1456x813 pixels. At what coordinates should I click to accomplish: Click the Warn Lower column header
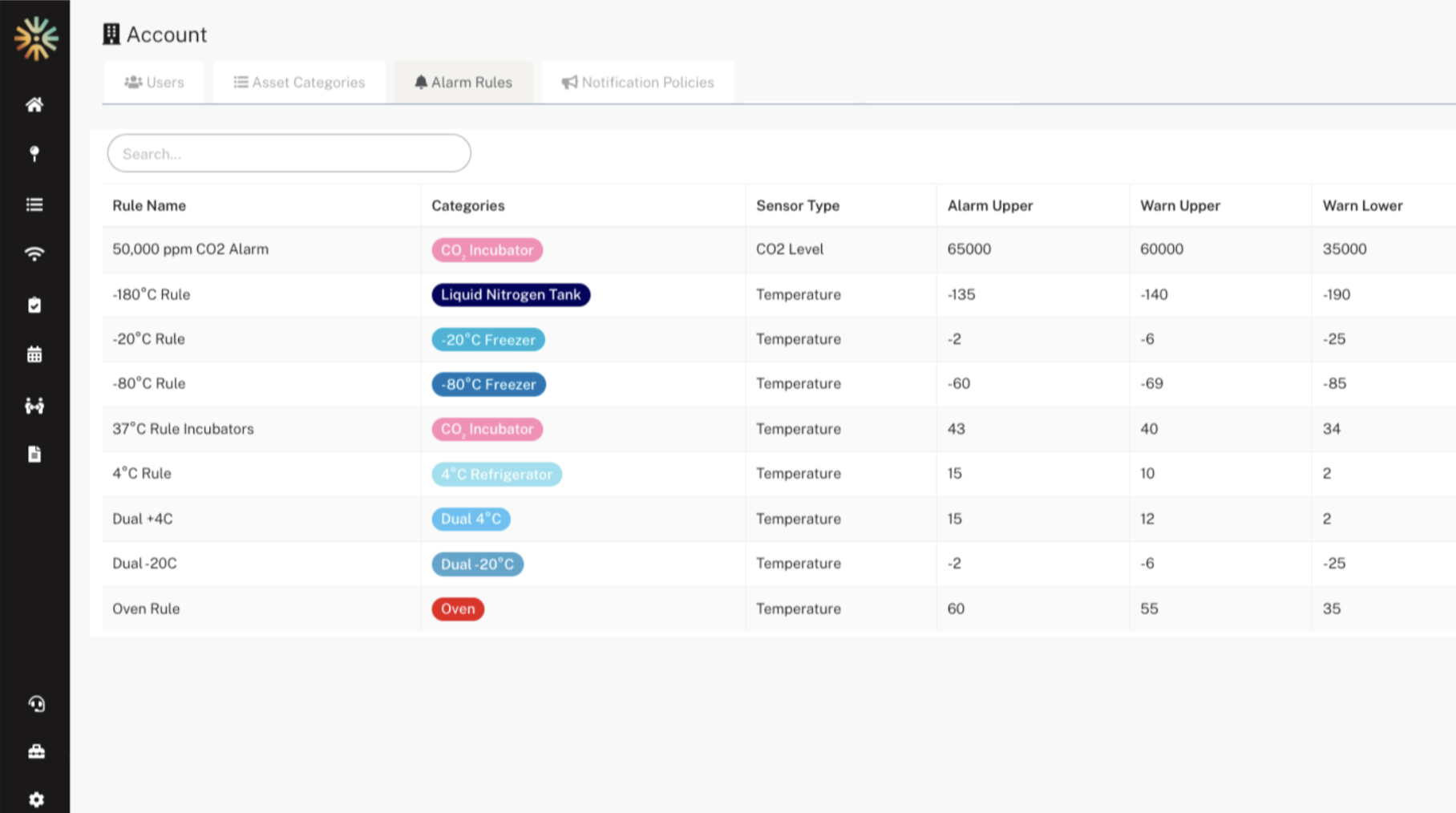click(x=1362, y=205)
